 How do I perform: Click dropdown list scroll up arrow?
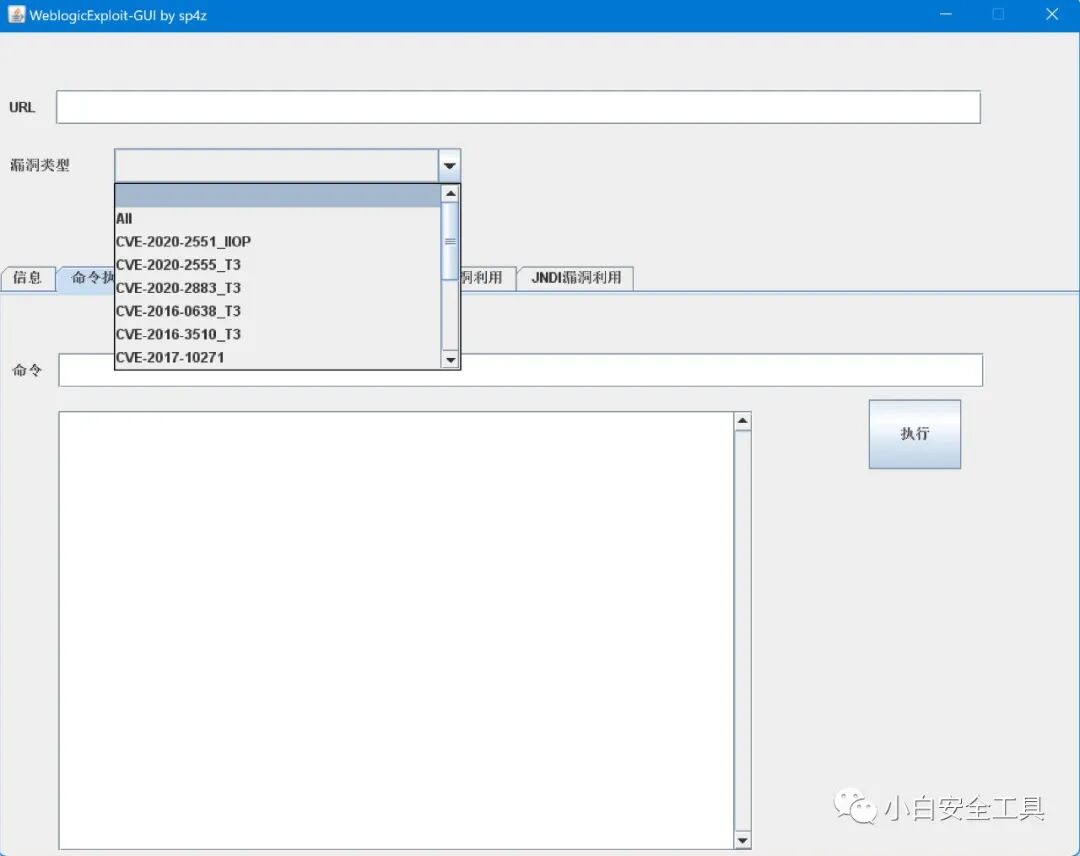click(450, 194)
